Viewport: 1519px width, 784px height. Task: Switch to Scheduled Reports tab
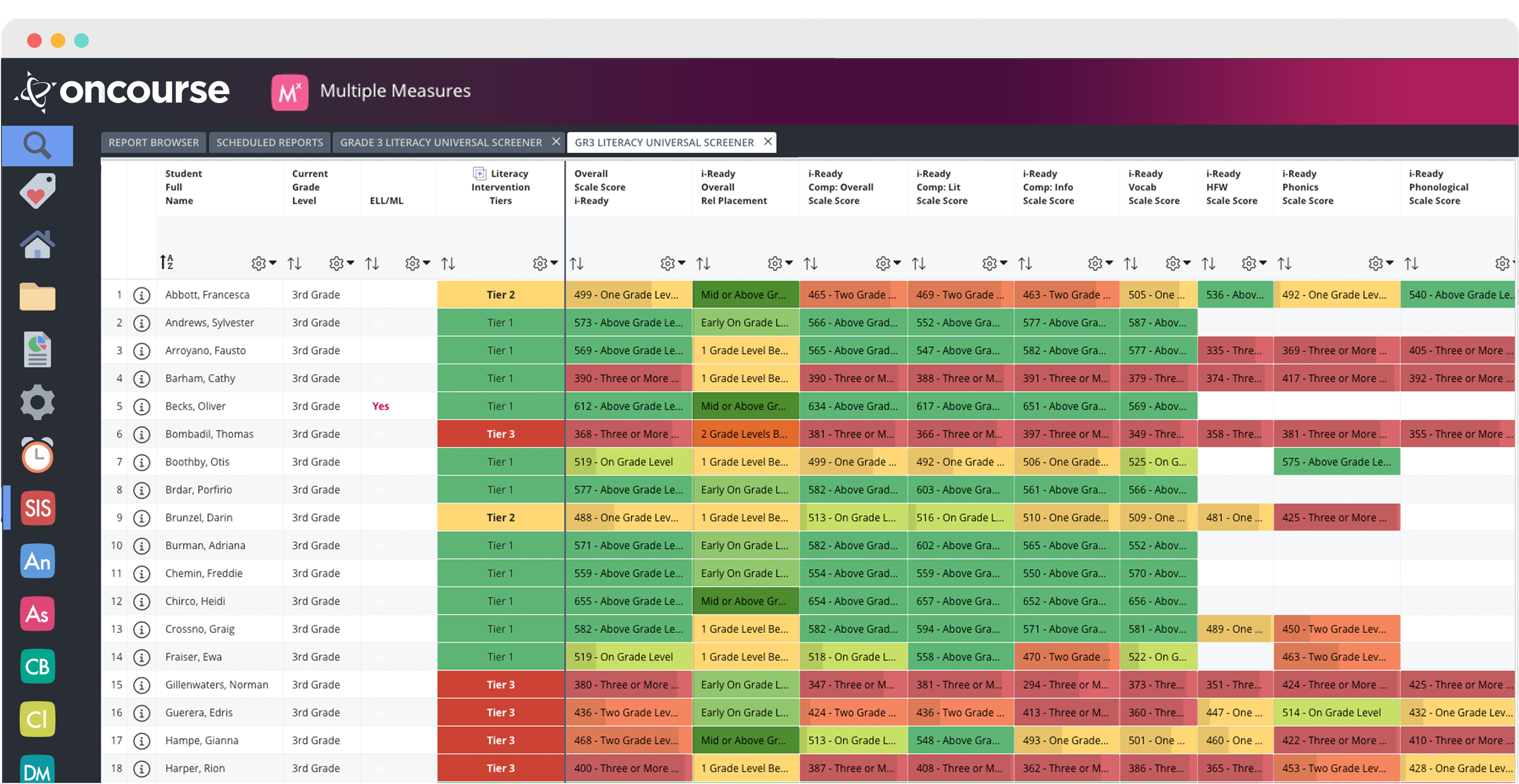[x=270, y=143]
